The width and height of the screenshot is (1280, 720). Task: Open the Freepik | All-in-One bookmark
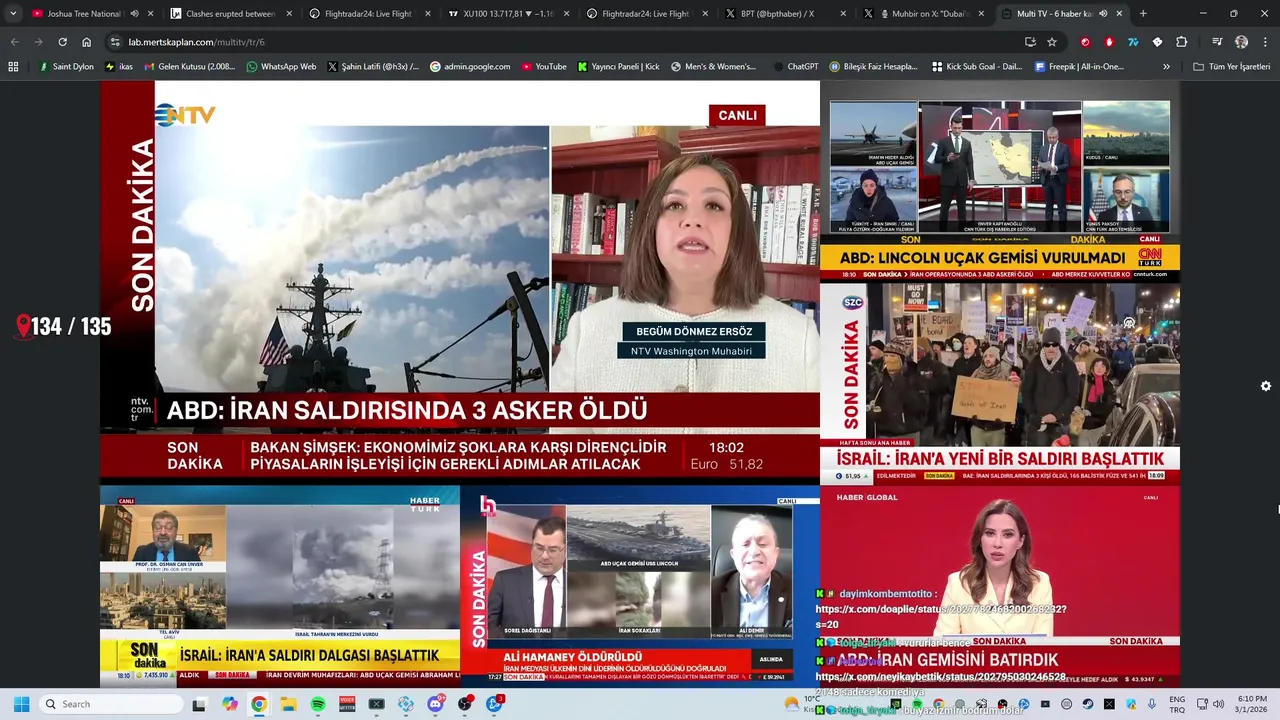[1079, 67]
